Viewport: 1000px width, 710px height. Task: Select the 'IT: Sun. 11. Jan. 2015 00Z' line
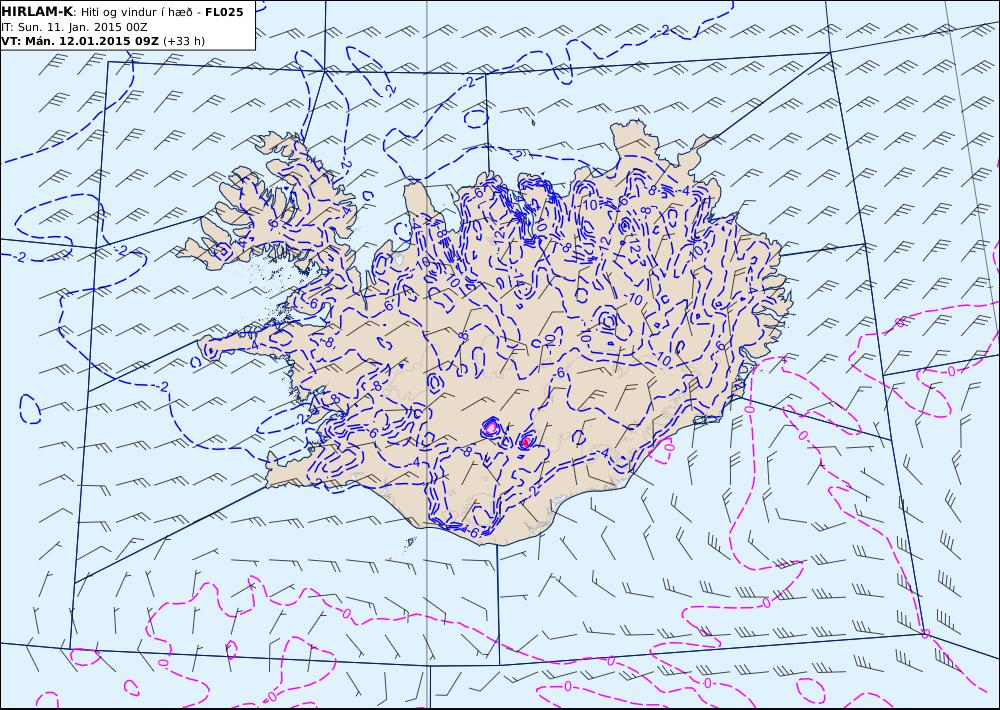point(74,27)
